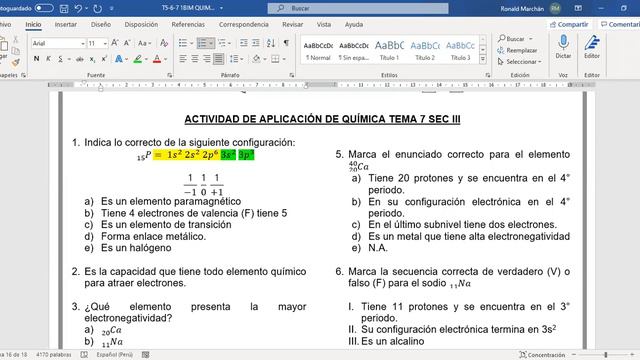Open Fuente dialog launcher

[170, 75]
